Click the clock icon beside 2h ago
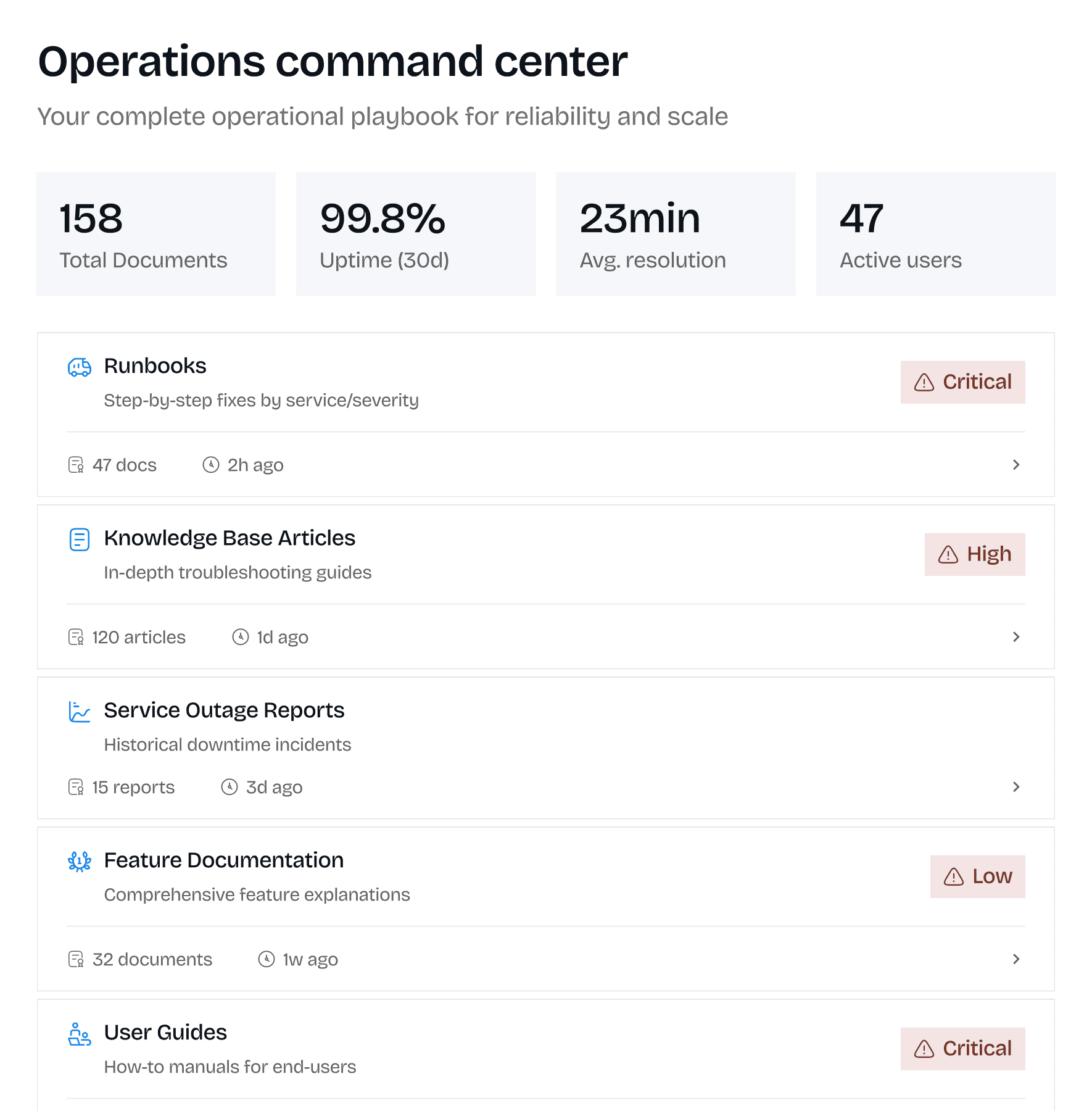1092x1111 pixels. point(211,465)
